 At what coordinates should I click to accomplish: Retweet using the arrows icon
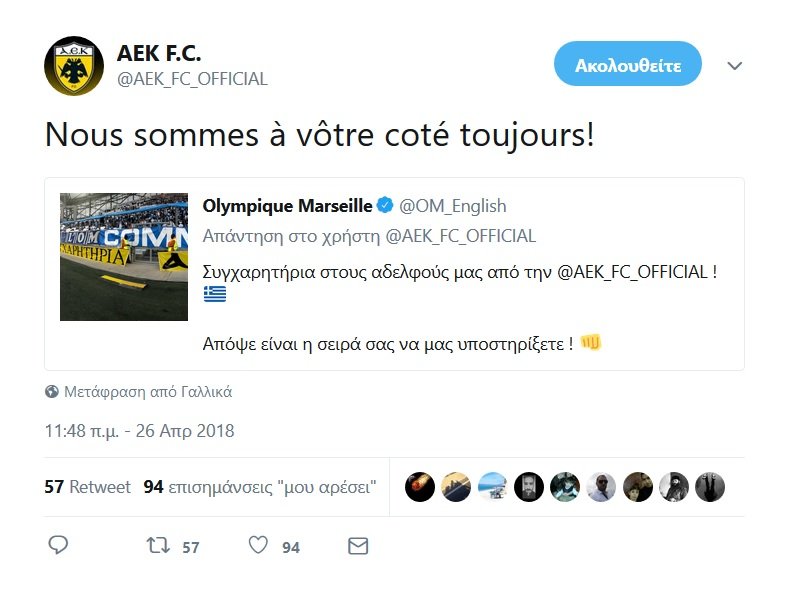(x=158, y=546)
